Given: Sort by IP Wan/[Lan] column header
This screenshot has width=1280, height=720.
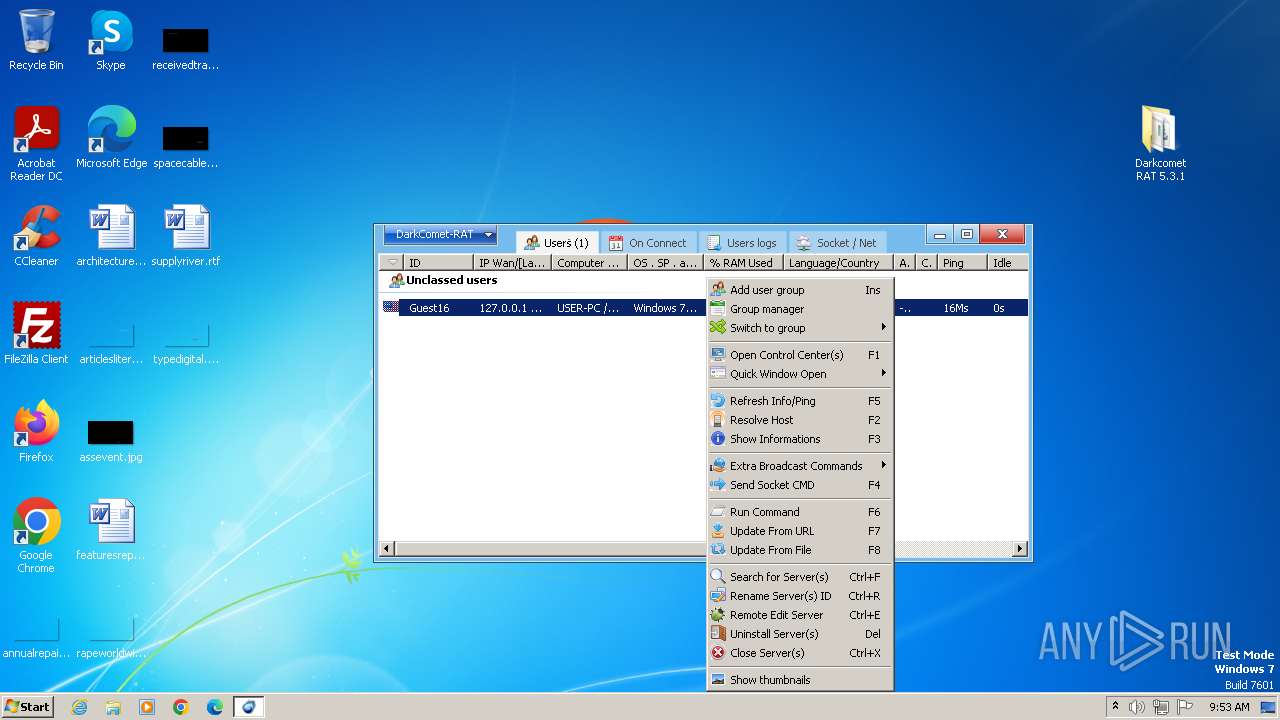Looking at the screenshot, I should point(513,263).
